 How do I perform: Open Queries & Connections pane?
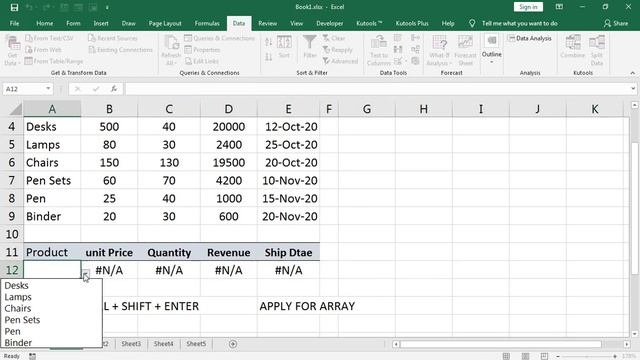(220, 38)
